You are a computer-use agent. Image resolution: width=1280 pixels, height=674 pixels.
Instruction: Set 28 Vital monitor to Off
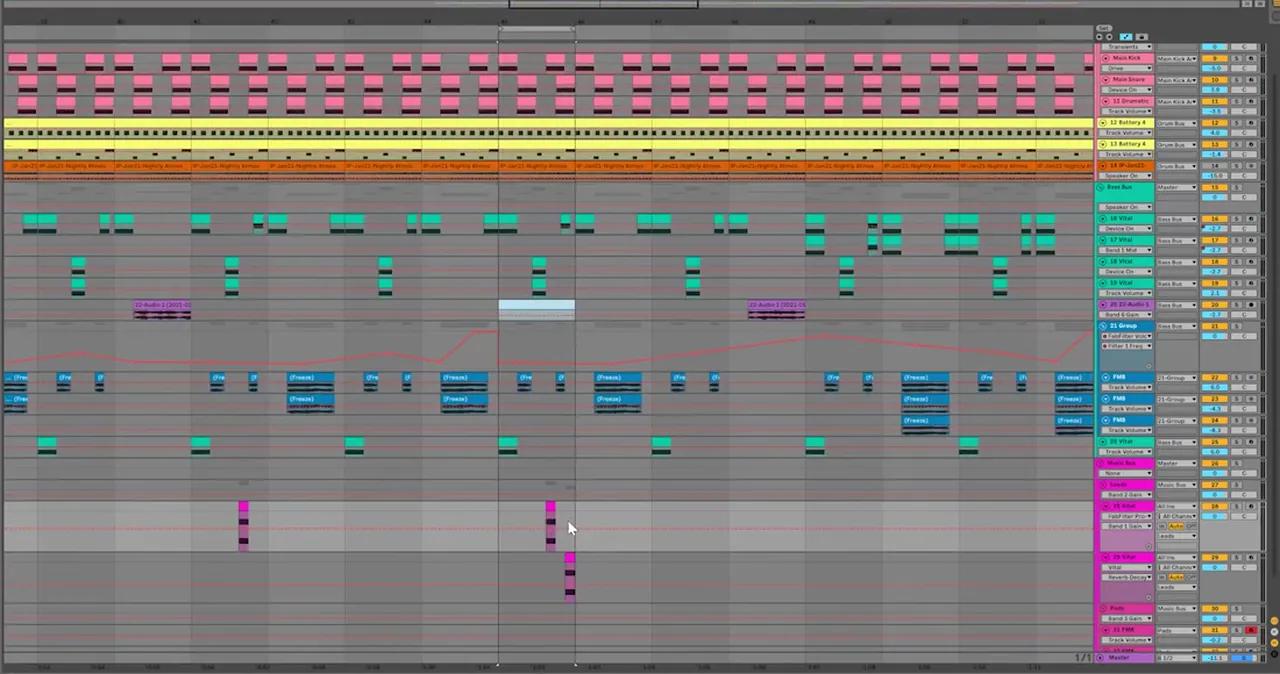[x=1191, y=526]
